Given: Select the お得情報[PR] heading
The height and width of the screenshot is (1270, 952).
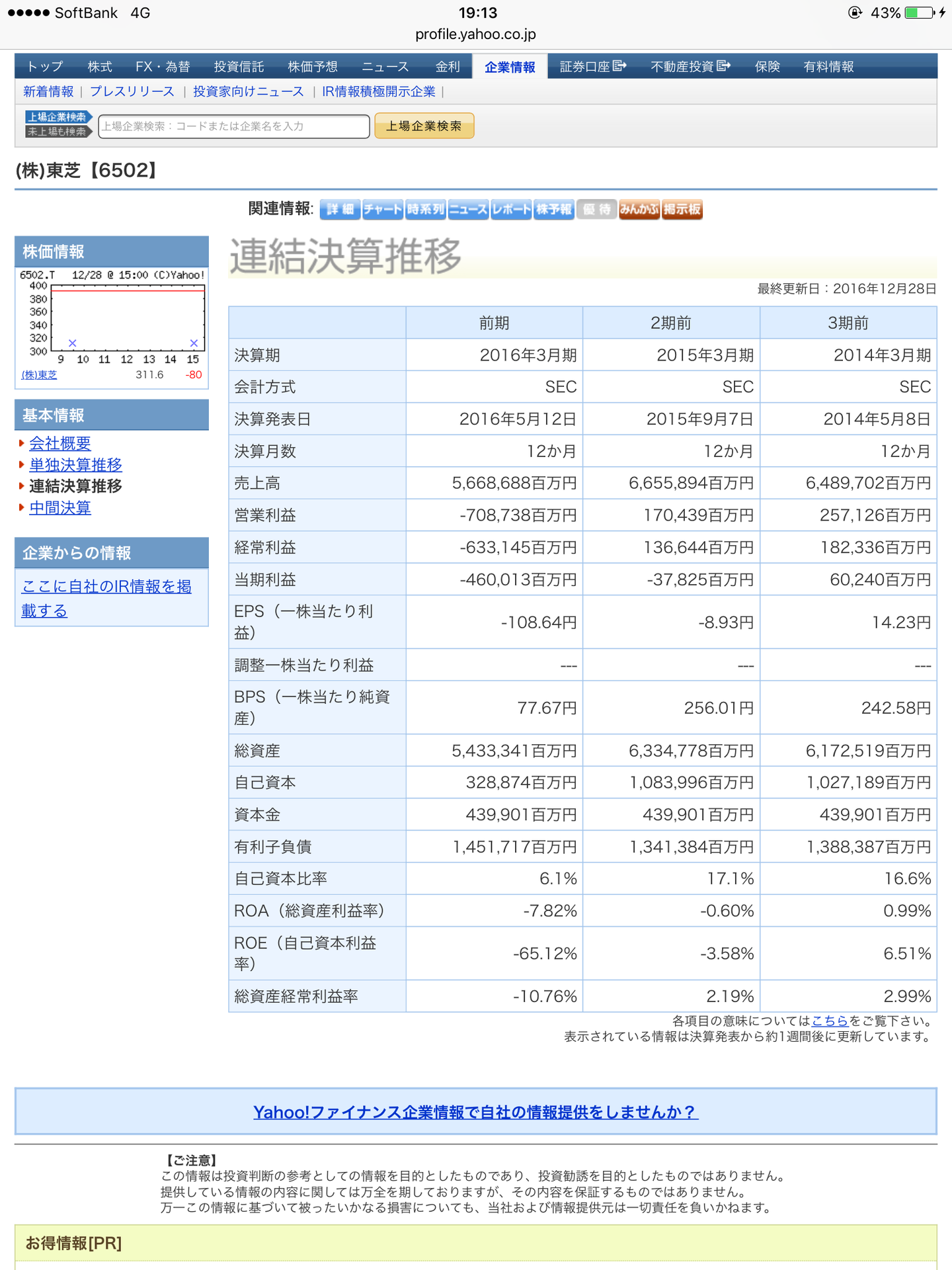Looking at the screenshot, I should [73, 1244].
